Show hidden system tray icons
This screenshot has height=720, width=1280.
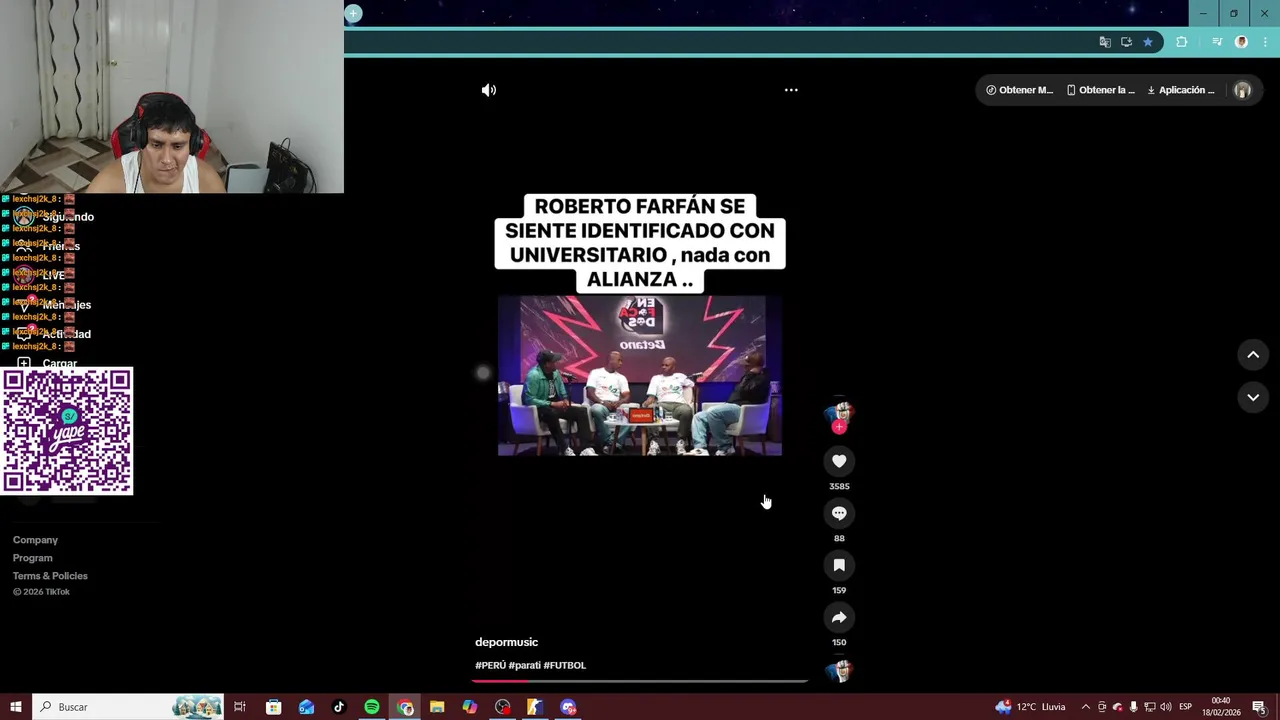point(1086,707)
